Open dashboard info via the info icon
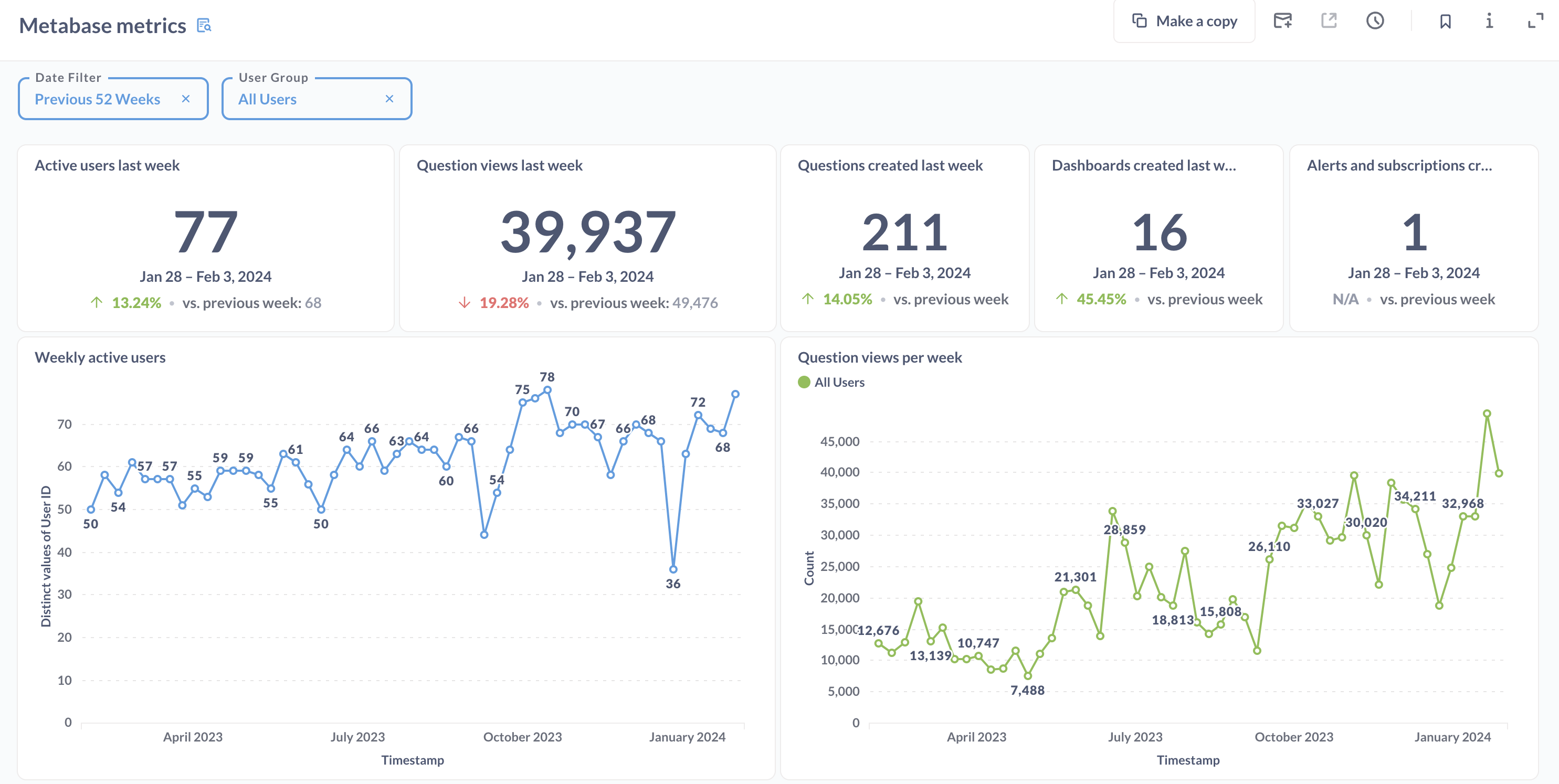 [x=1489, y=21]
